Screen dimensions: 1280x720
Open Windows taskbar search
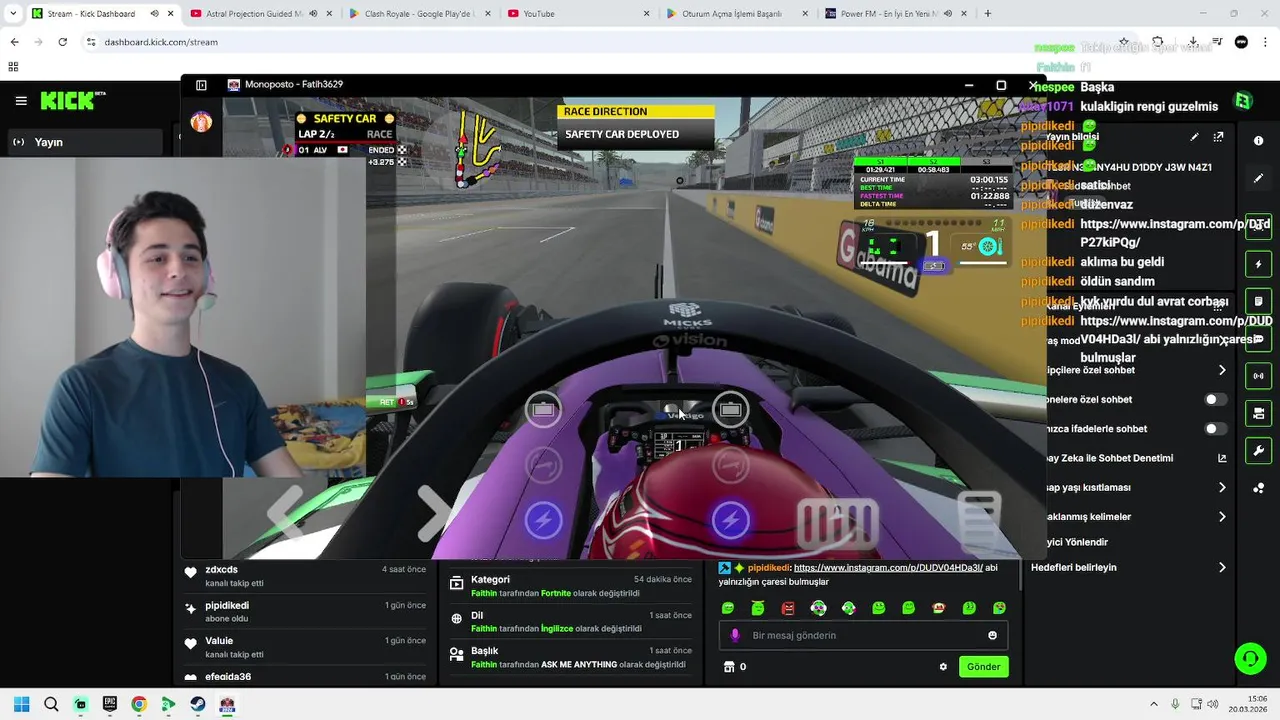(51, 704)
